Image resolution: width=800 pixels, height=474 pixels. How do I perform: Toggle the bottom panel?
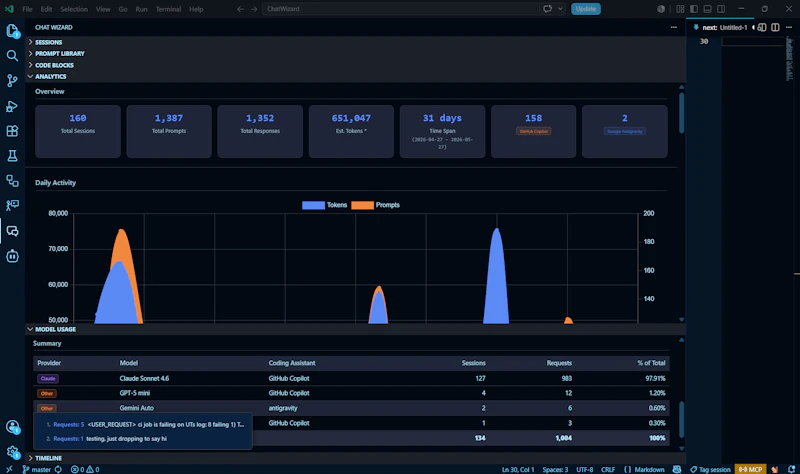coord(707,9)
